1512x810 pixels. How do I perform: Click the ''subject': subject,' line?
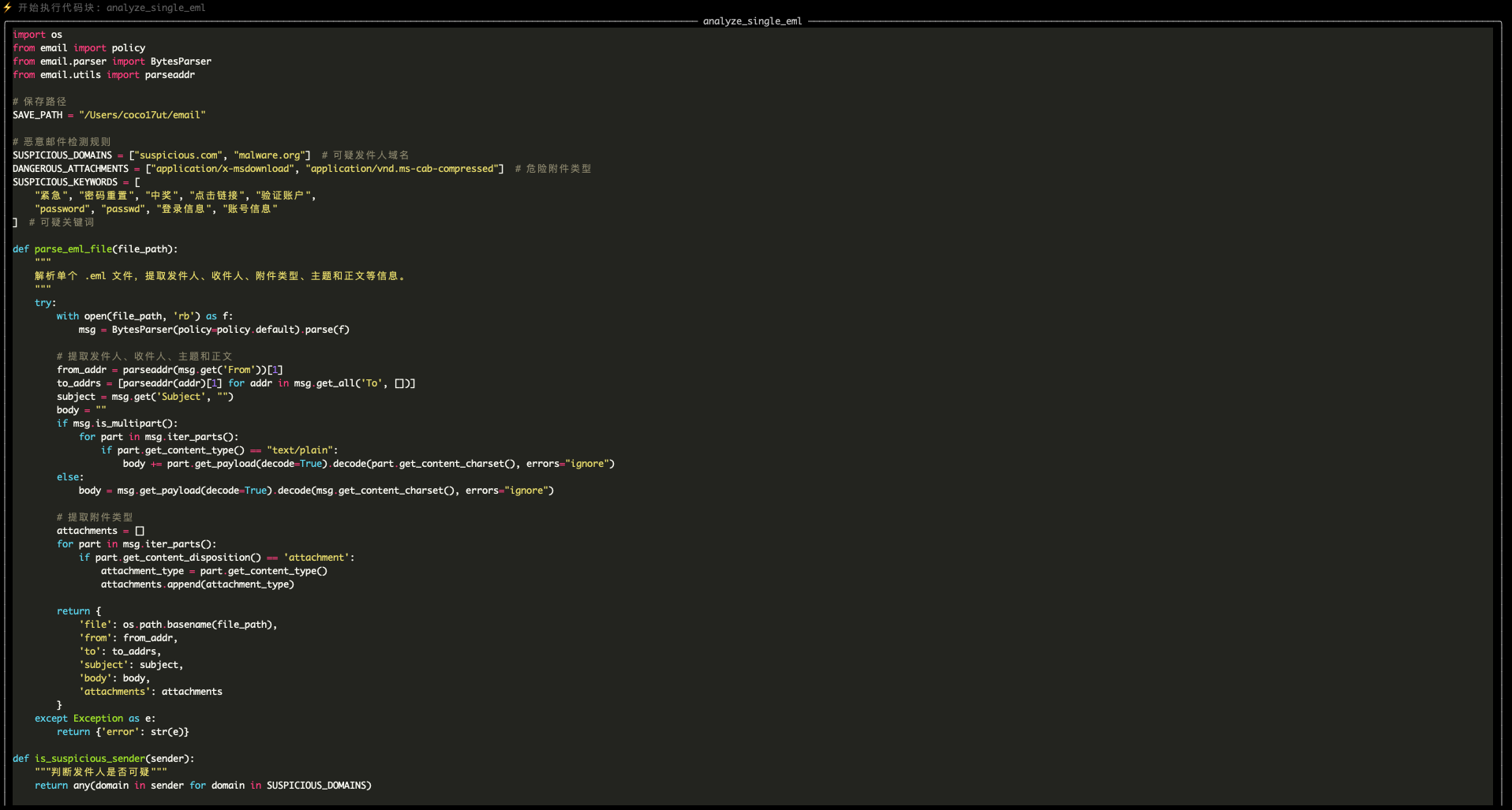131,665
